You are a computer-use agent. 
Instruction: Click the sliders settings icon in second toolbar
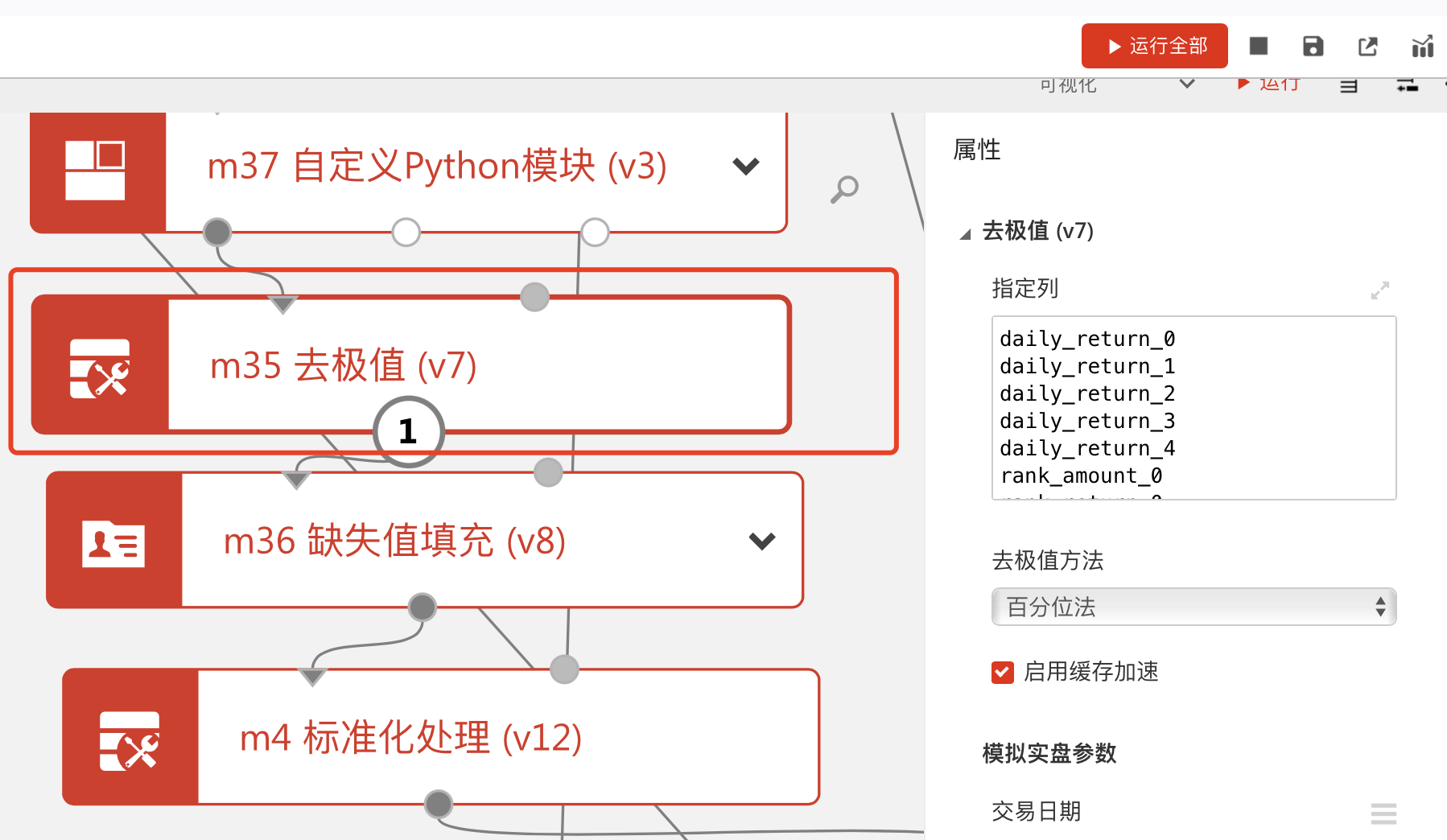tap(1408, 85)
